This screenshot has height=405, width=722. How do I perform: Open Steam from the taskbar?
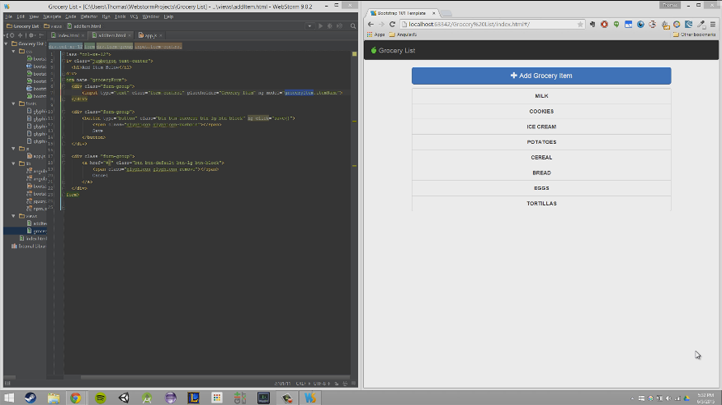click(30, 397)
